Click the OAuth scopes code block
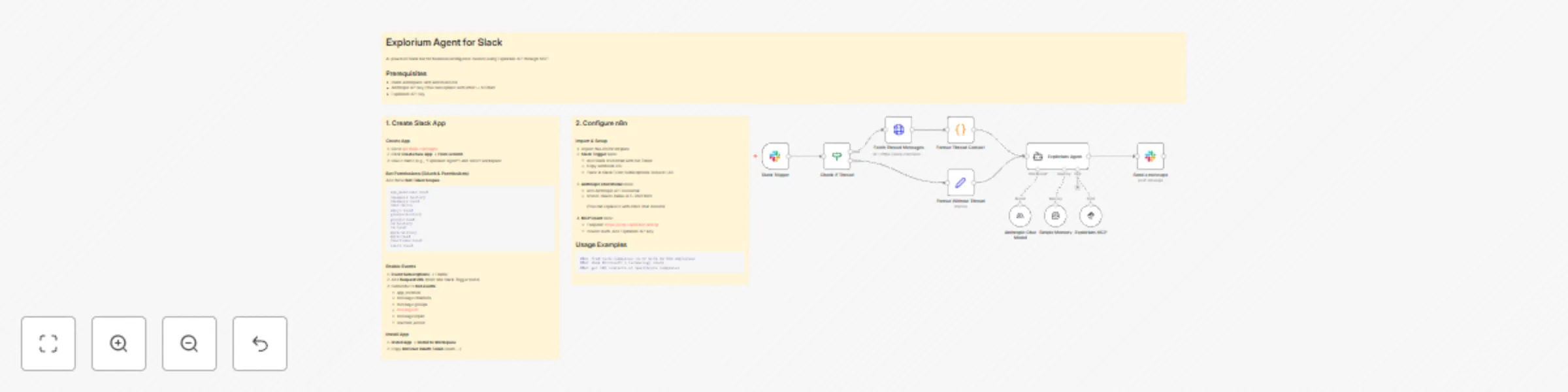 [x=470, y=219]
